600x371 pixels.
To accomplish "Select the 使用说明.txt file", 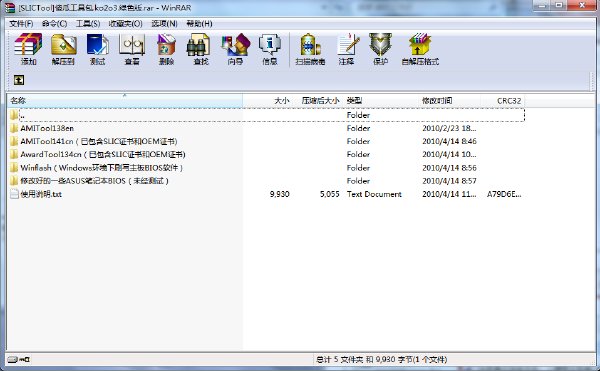I will 41,194.
